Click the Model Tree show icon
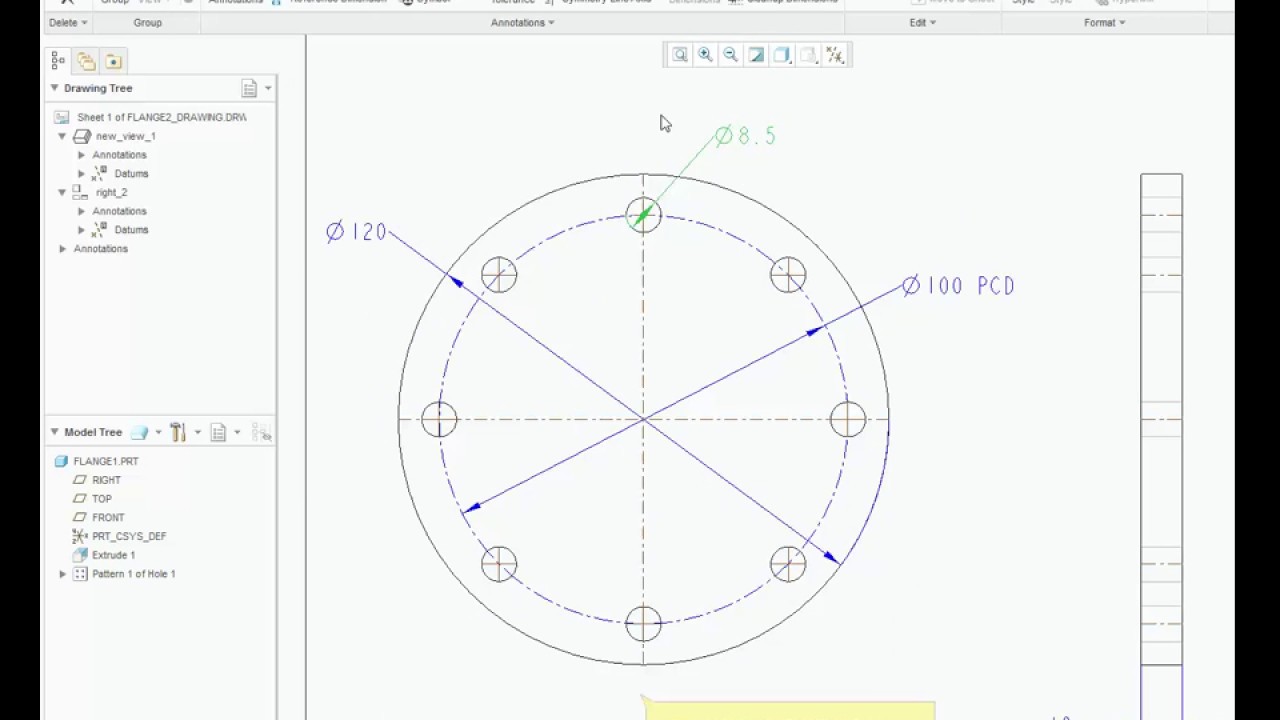1280x720 pixels. 139,432
